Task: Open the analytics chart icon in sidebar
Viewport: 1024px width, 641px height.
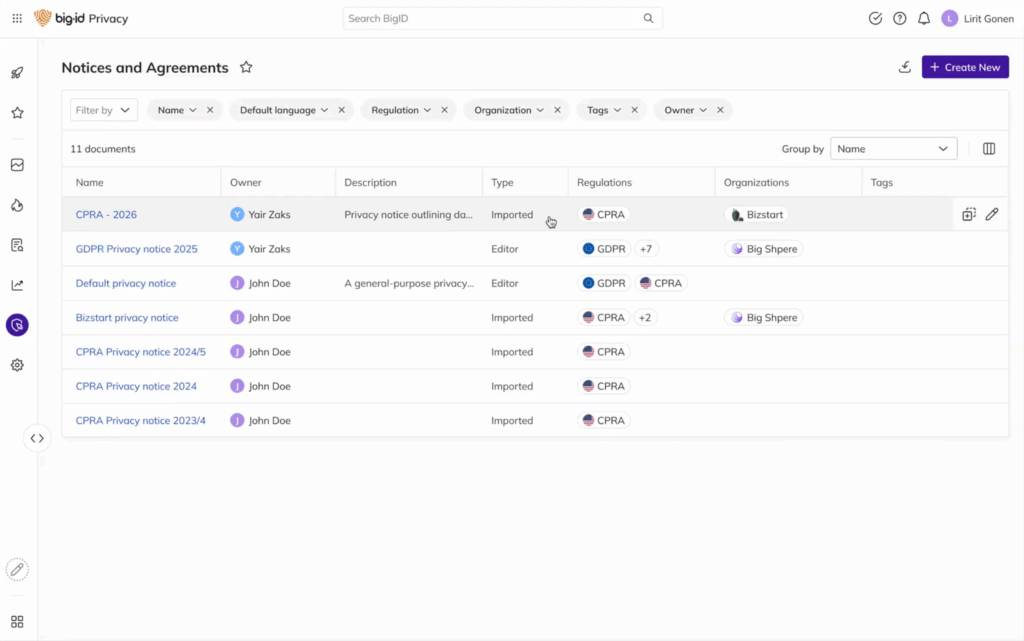Action: click(16, 284)
